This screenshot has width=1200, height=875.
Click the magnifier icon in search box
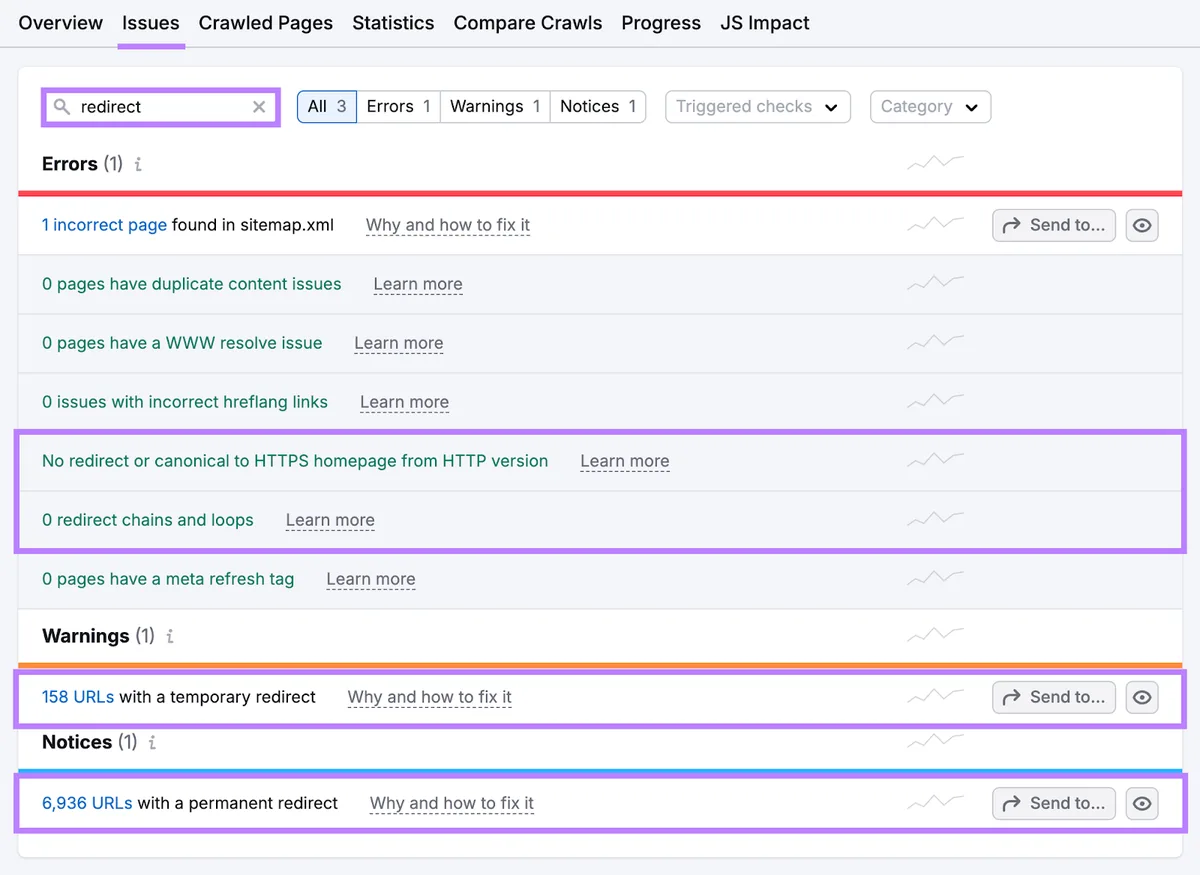62,107
